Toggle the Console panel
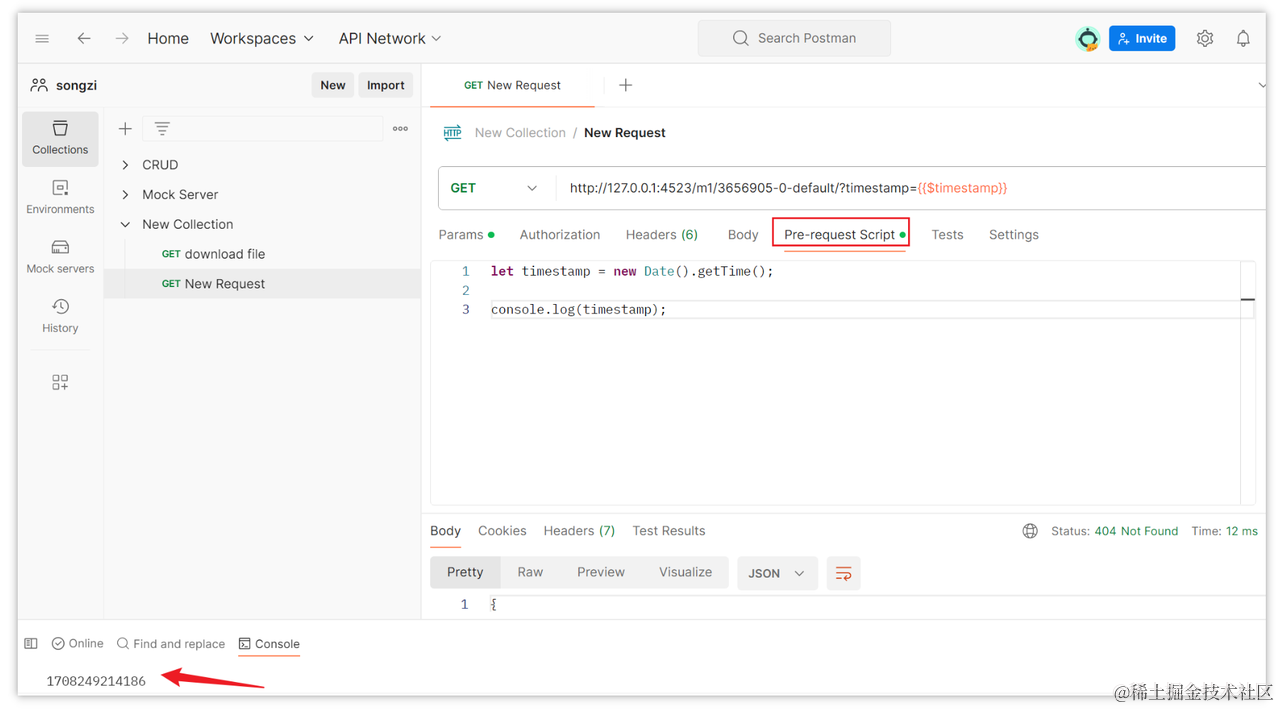This screenshot has height=709, width=1280. pyautogui.click(x=269, y=644)
